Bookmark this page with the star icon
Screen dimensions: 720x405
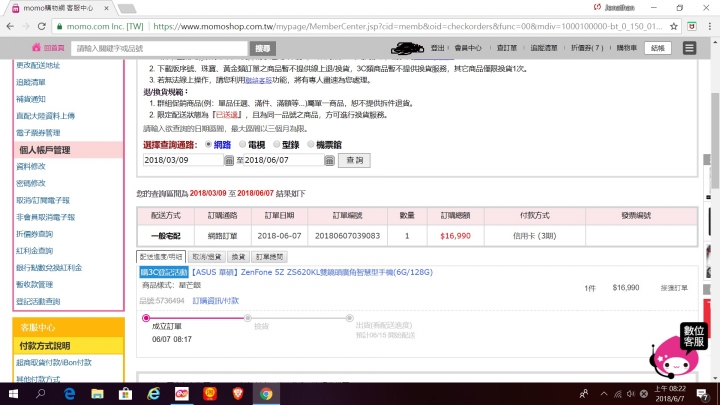click(674, 27)
